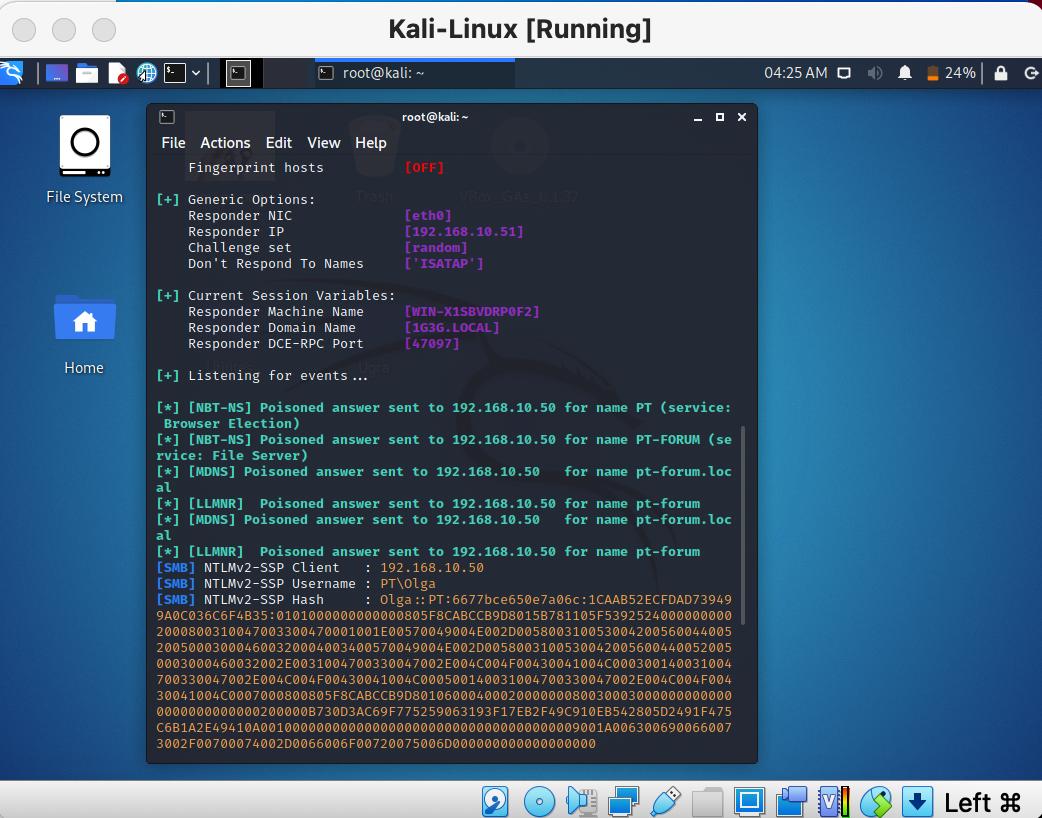Click the 04:25 AM panel clock
Viewport: 1042px width, 818px height.
pyautogui.click(x=795, y=73)
